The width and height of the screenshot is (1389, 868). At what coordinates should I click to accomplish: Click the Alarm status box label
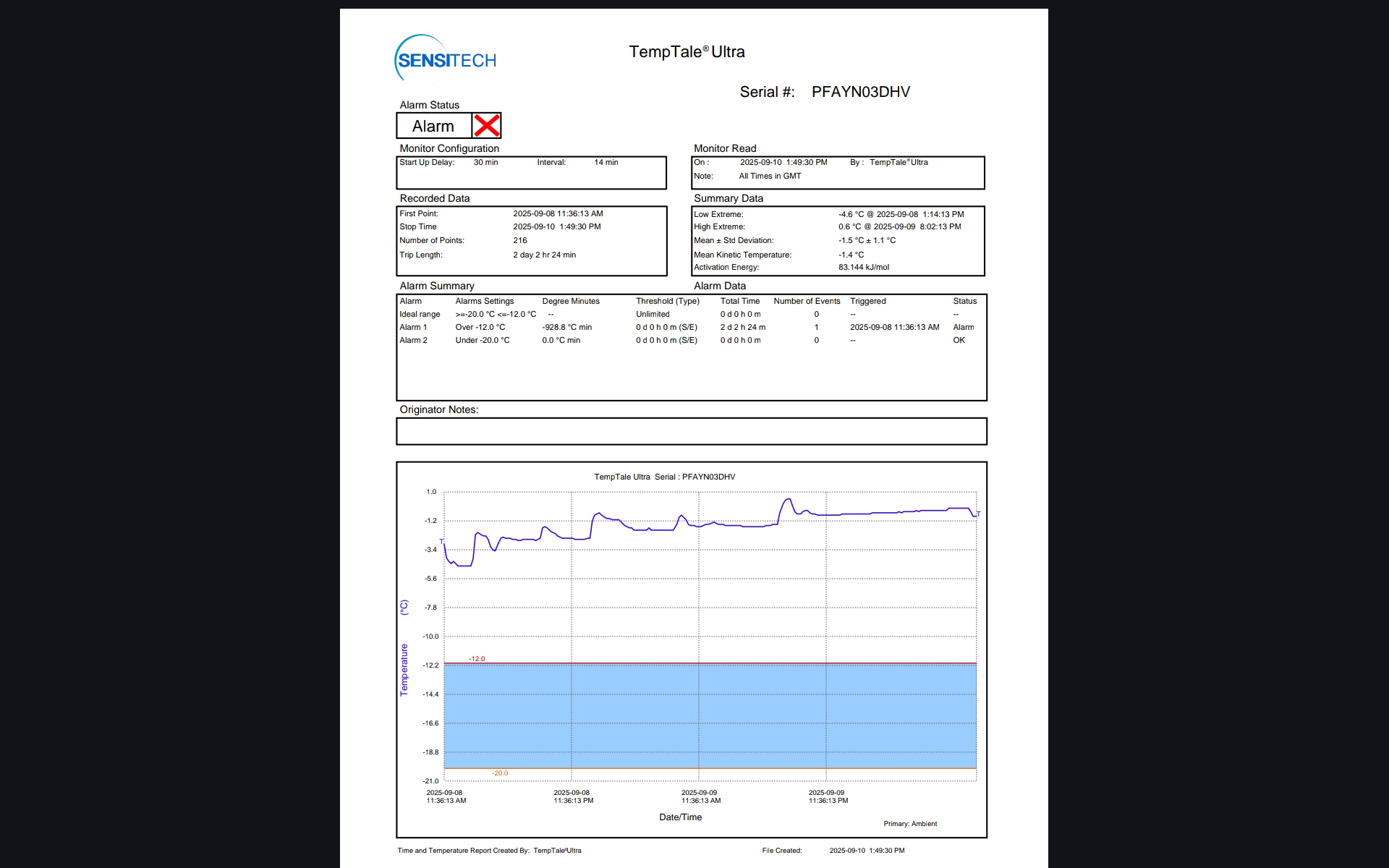tap(433, 127)
